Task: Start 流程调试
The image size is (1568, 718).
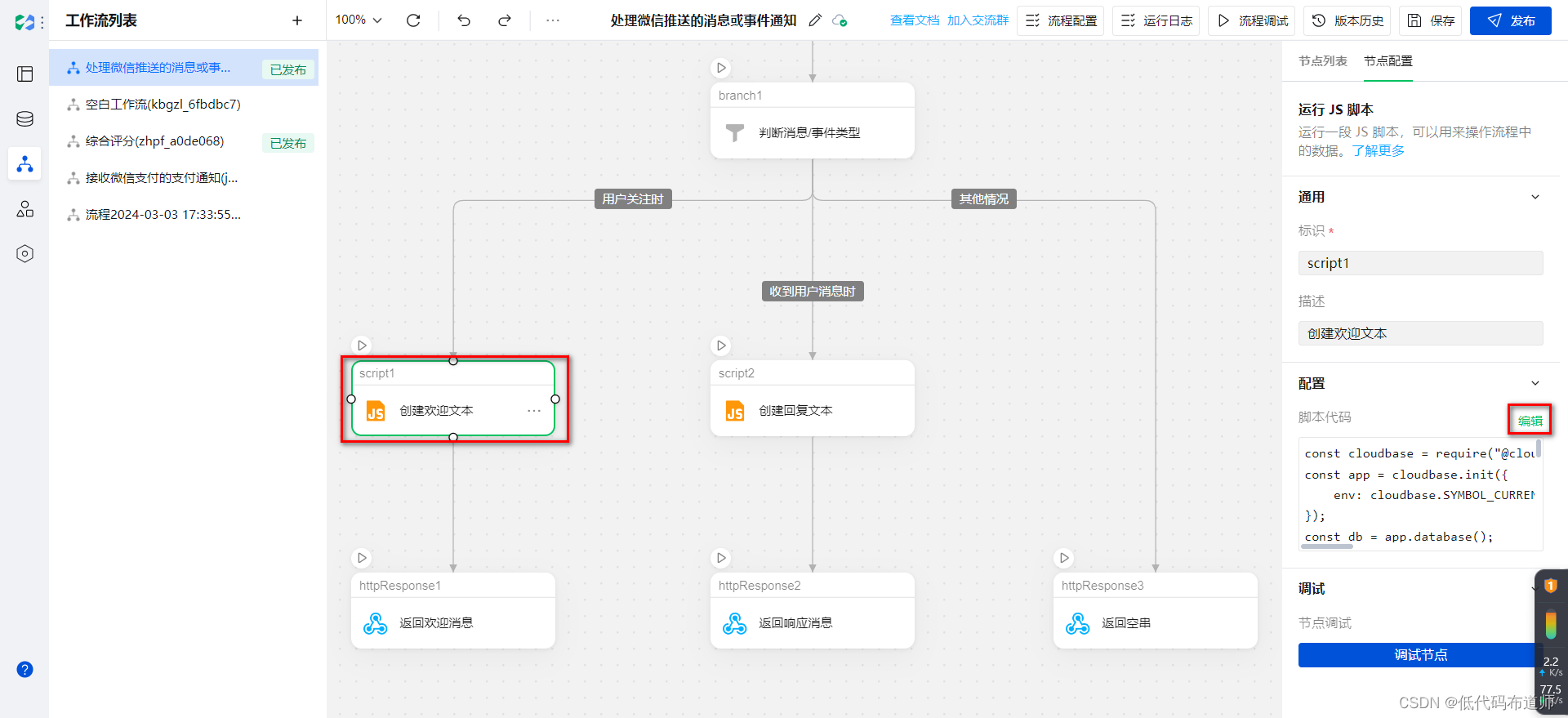Action: tap(1252, 20)
